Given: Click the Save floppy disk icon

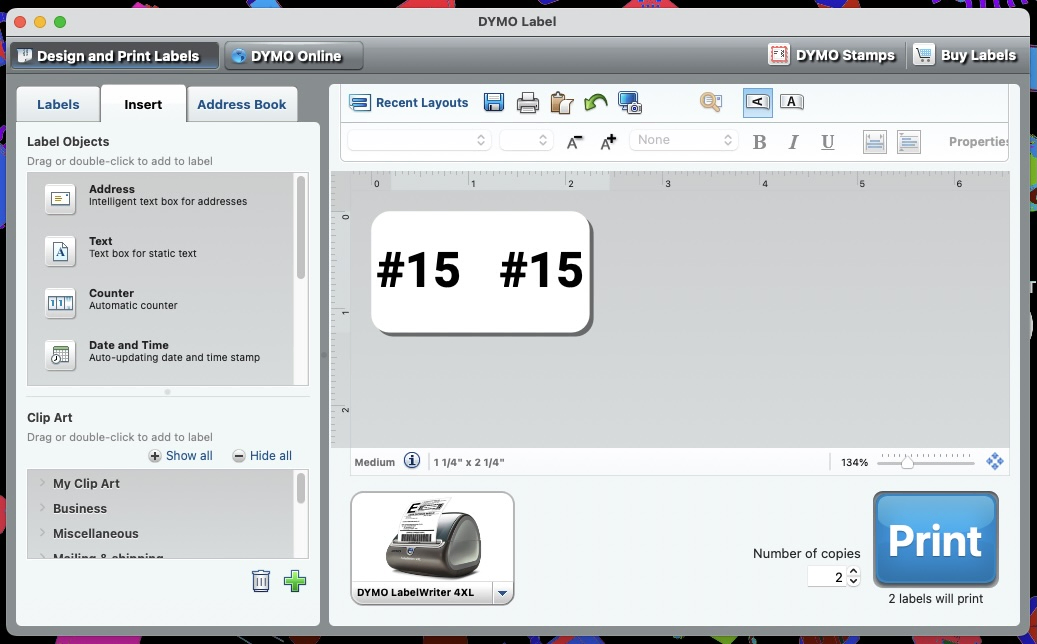Looking at the screenshot, I should pos(493,102).
